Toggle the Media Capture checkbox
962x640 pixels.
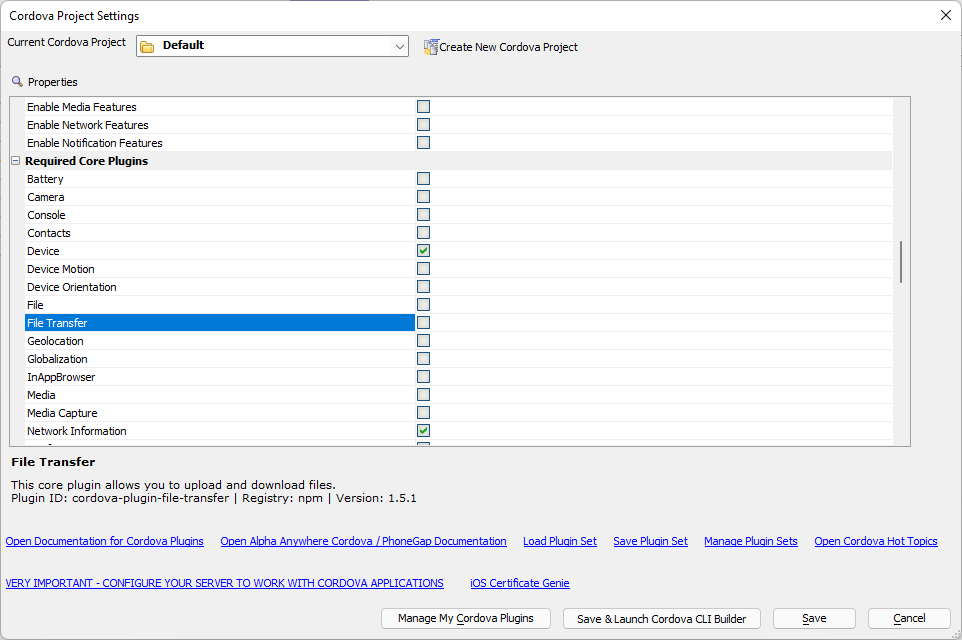(423, 412)
